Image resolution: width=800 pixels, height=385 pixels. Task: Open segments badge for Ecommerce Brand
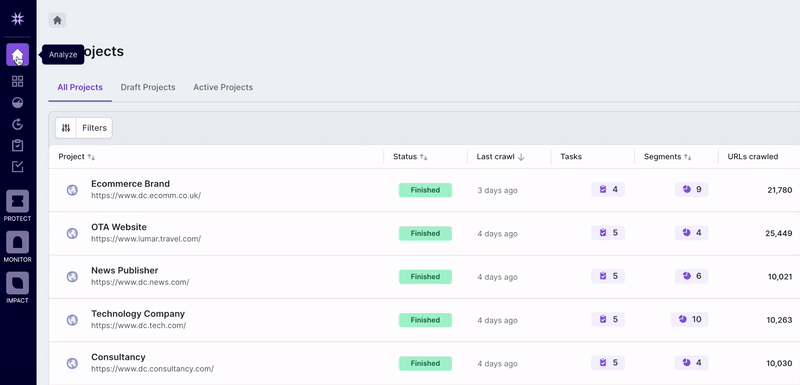tap(692, 190)
